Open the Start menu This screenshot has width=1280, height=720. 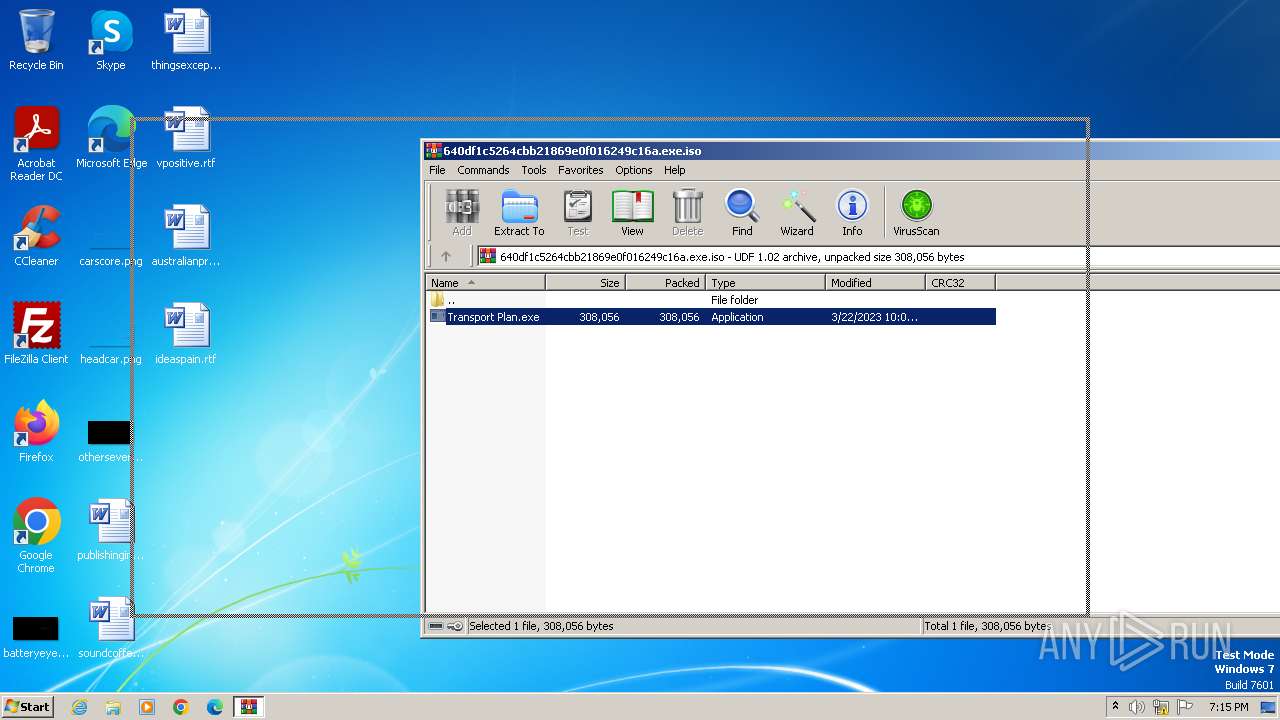tap(28, 707)
